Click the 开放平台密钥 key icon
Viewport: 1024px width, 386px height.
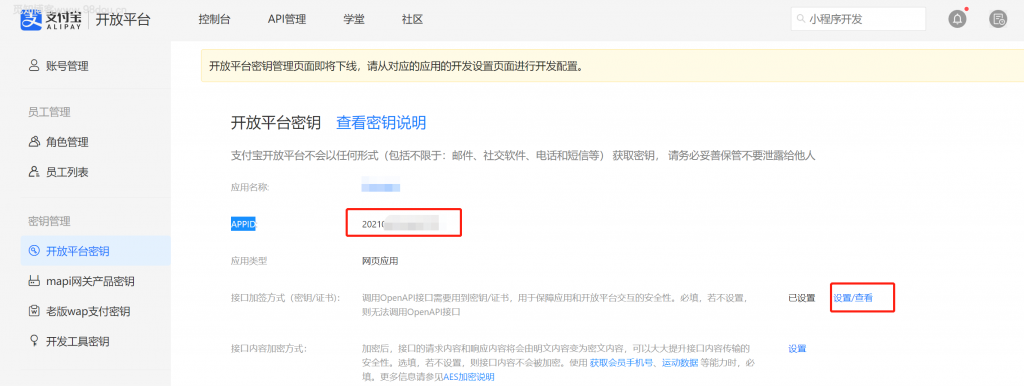(35, 251)
